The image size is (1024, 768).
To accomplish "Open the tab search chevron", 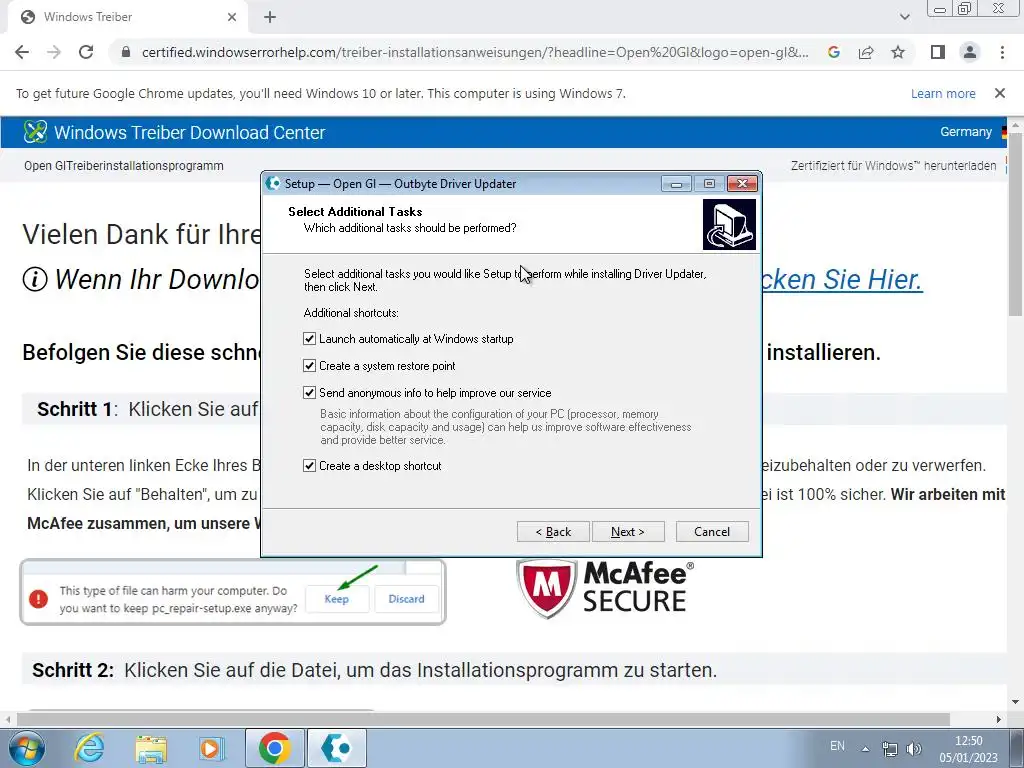I will [x=904, y=17].
